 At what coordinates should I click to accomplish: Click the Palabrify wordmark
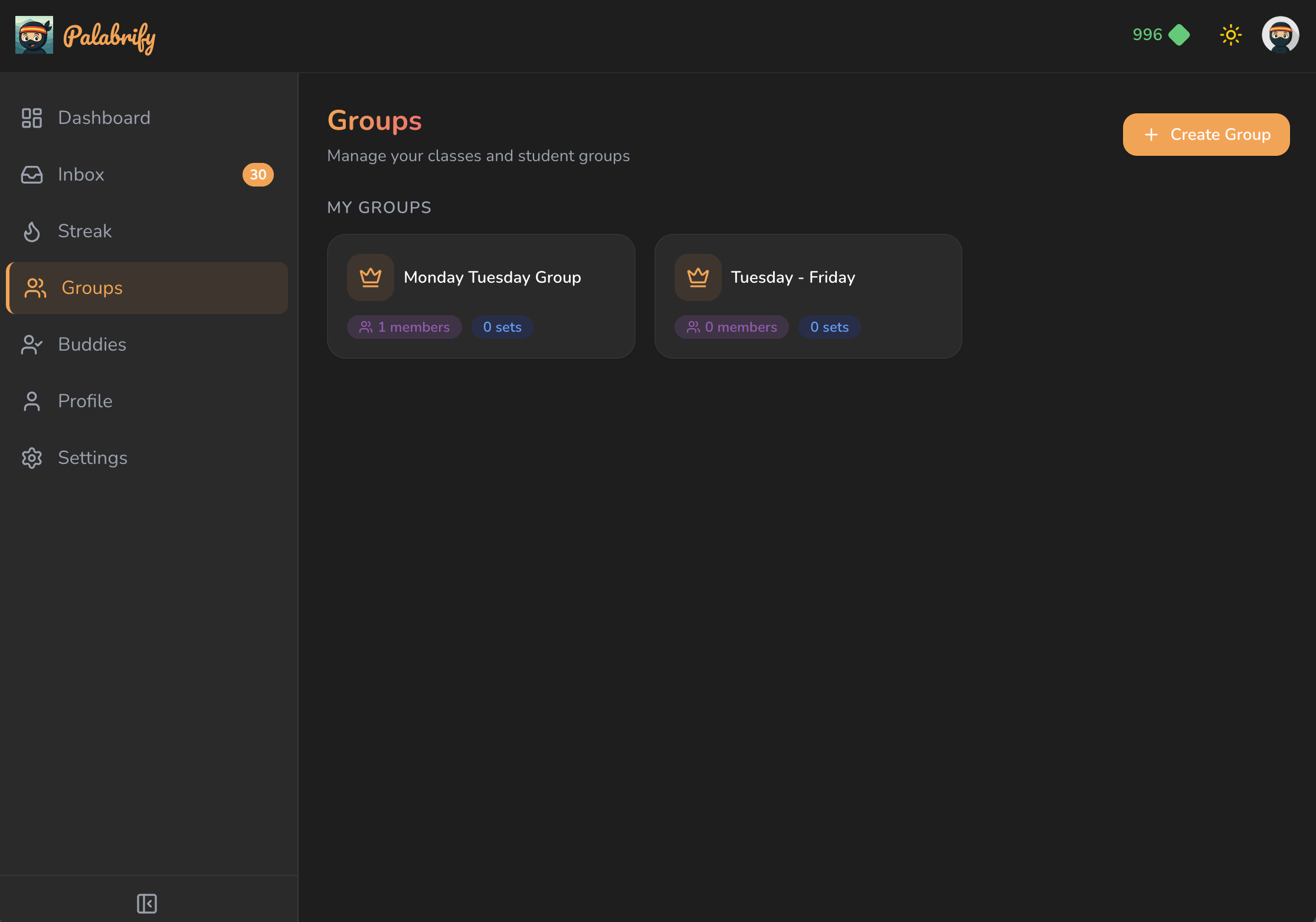109,37
